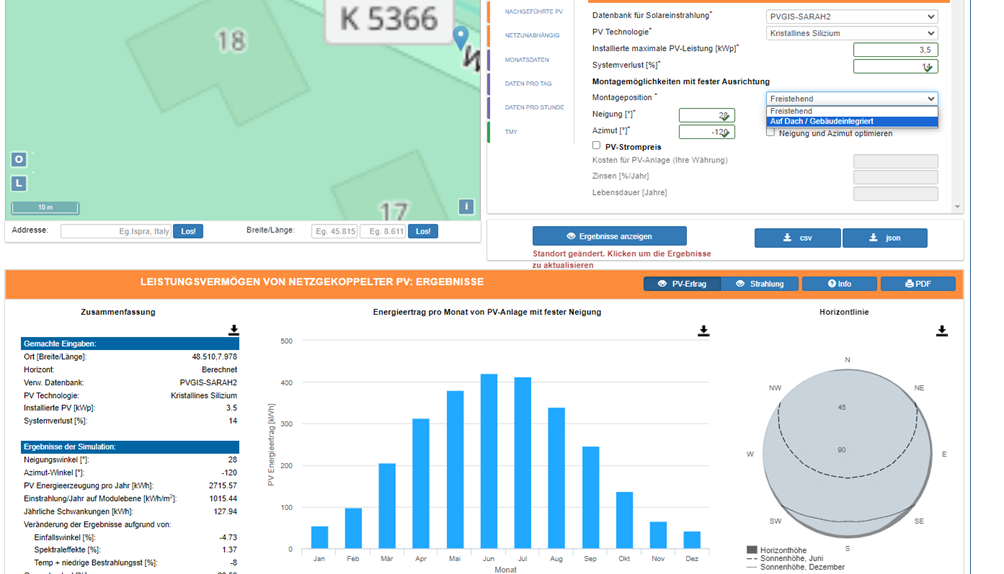Screen dimensions: 1004x574
Task: Click the 'O' map layer button
Action: coord(19,159)
